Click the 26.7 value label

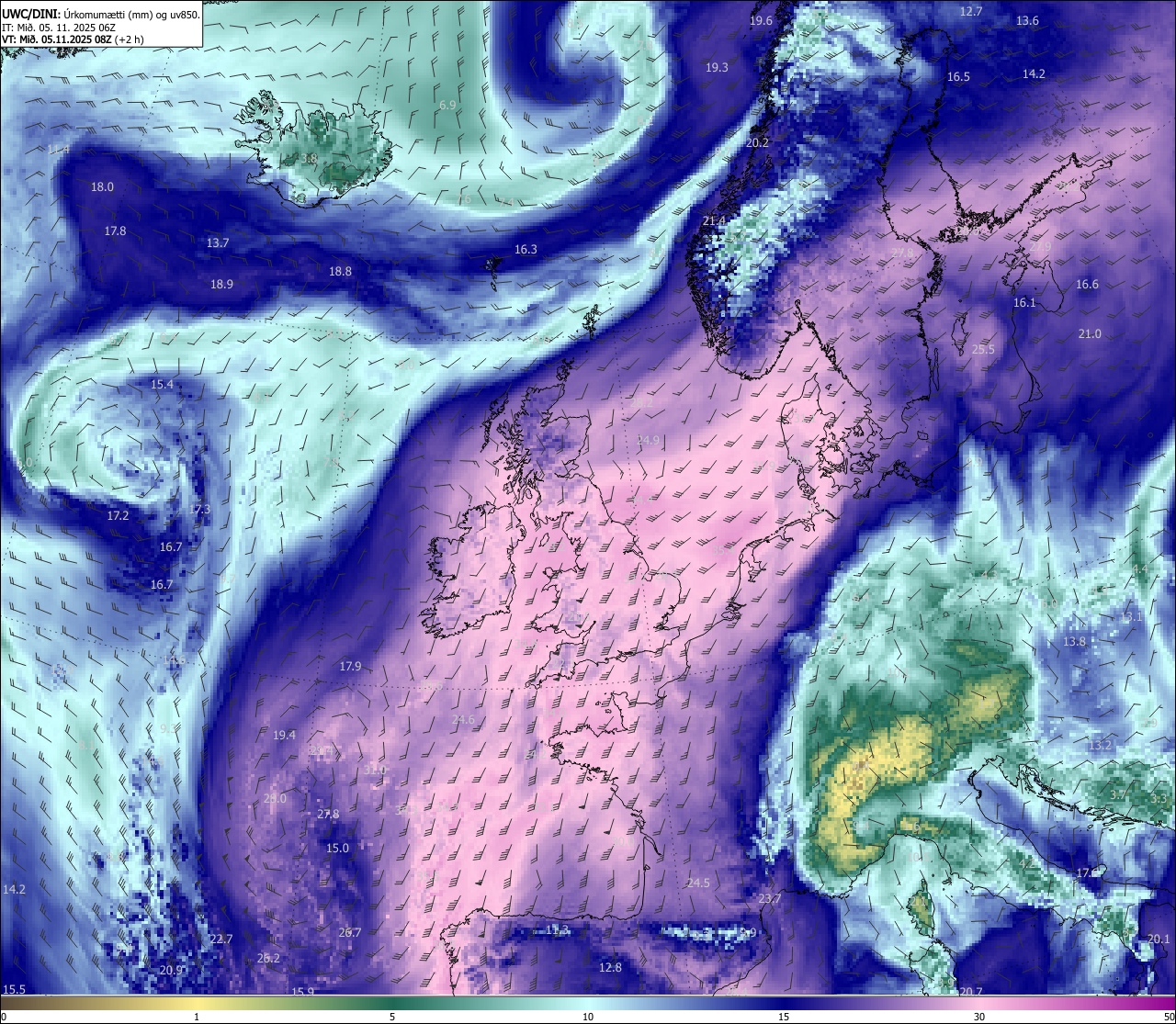point(349,933)
